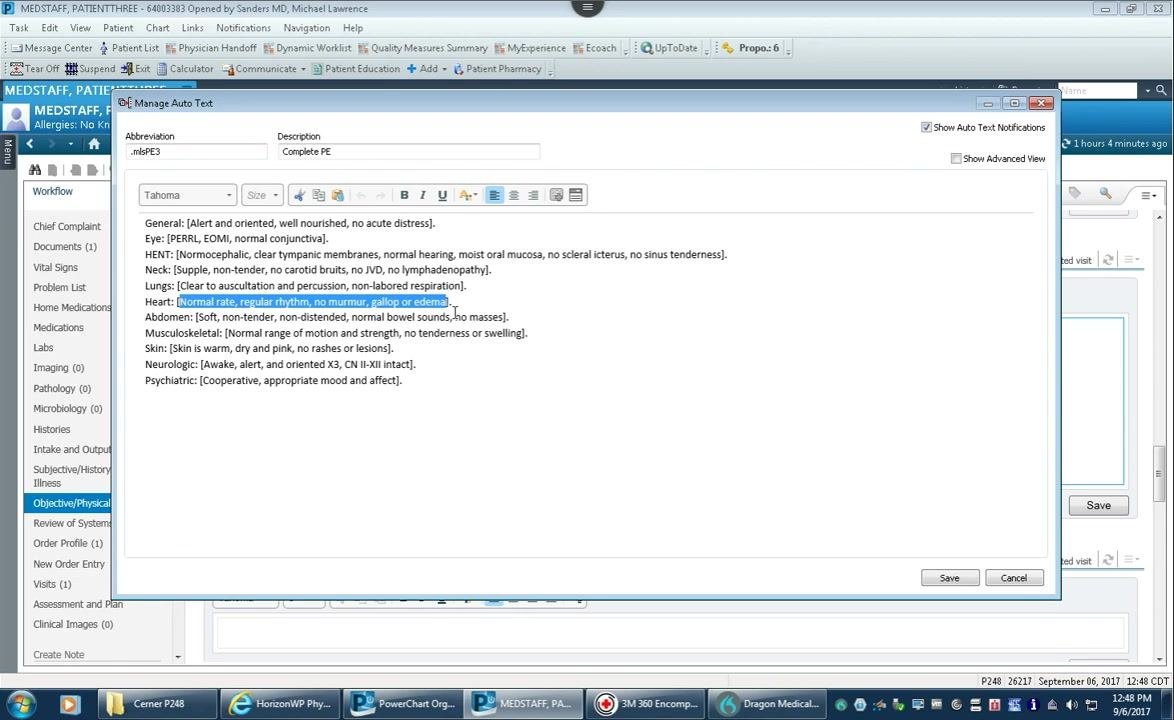Save the auto text in dialog

click(x=949, y=578)
